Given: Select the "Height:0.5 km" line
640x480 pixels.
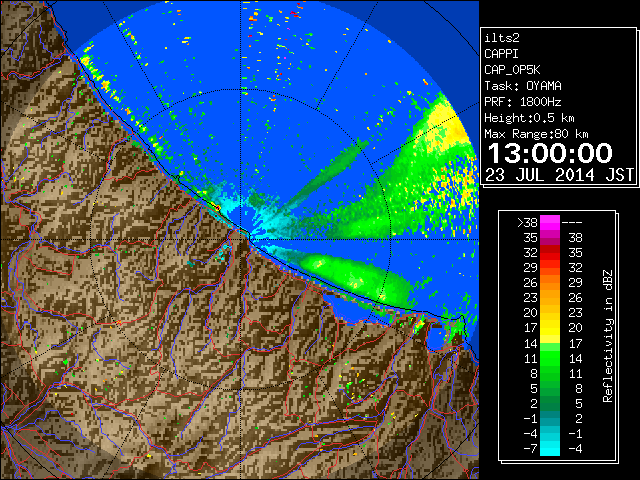Looking at the screenshot, I should tap(529, 118).
